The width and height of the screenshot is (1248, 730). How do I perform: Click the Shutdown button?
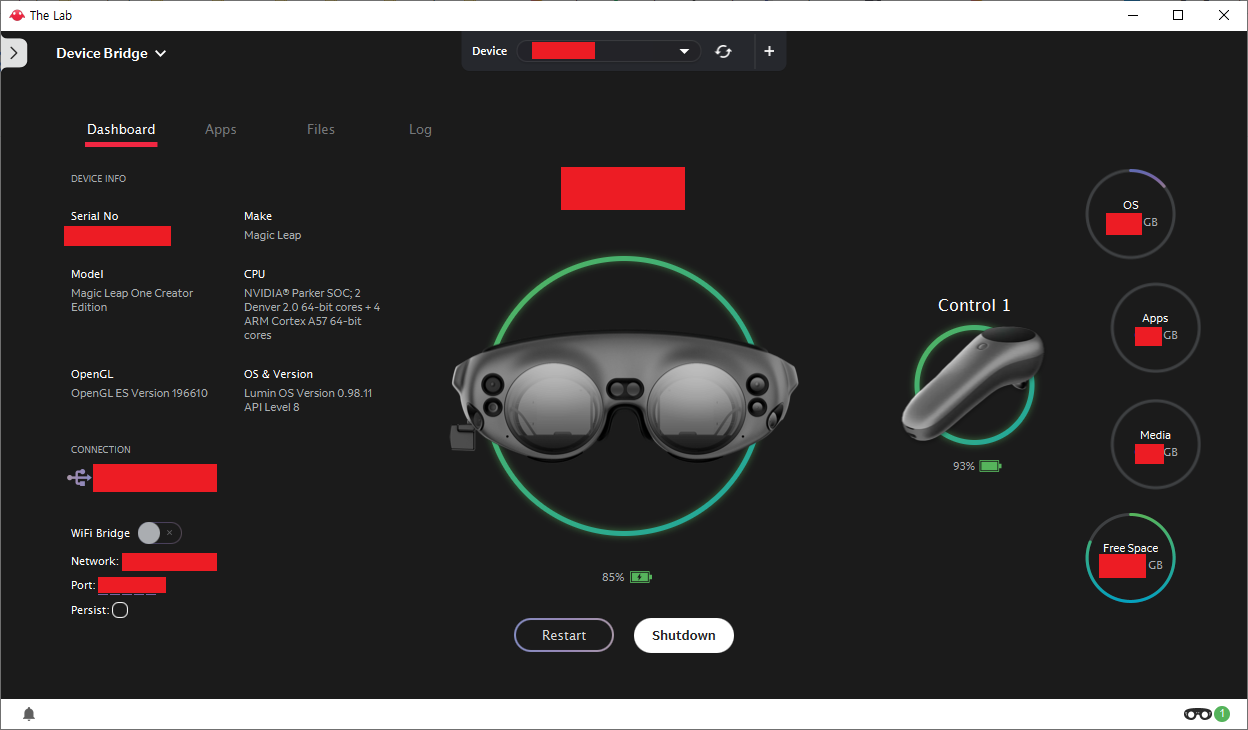coord(684,635)
